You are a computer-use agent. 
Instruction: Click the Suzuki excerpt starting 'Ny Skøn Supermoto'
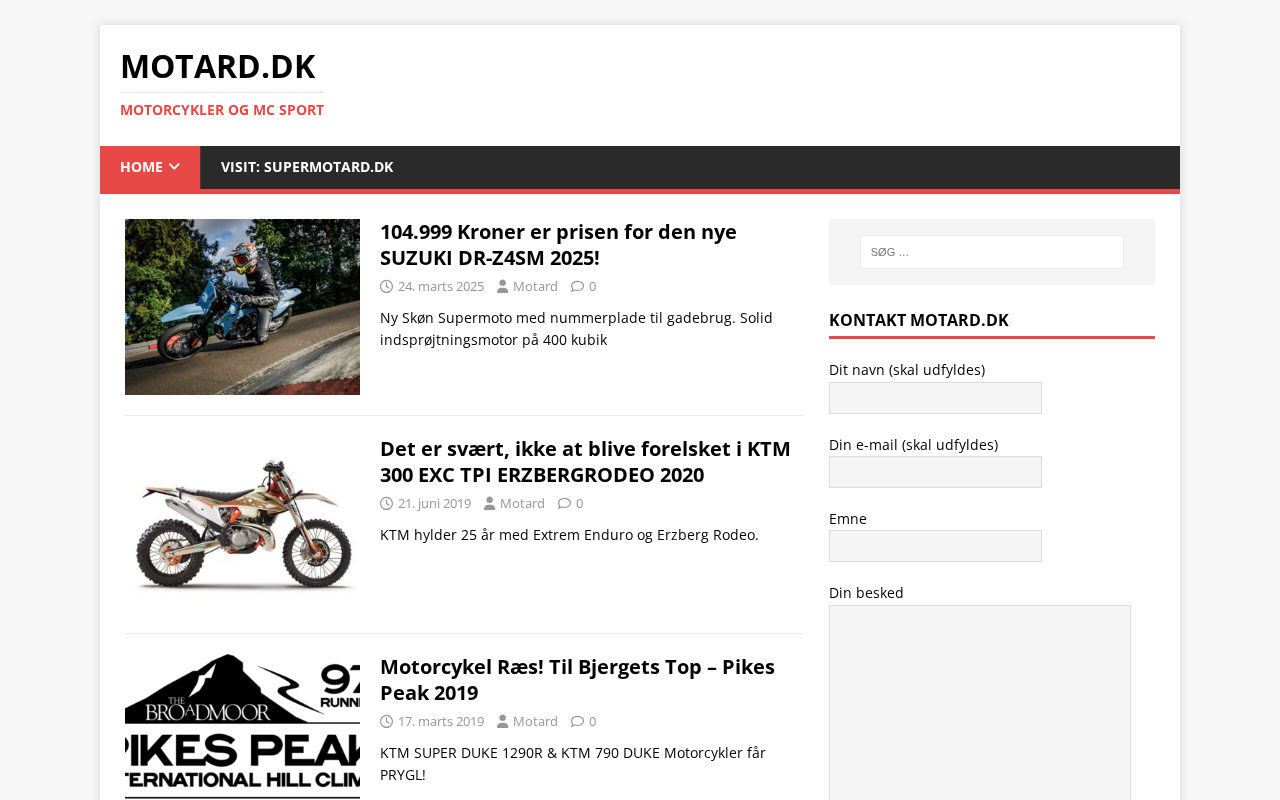pos(576,329)
